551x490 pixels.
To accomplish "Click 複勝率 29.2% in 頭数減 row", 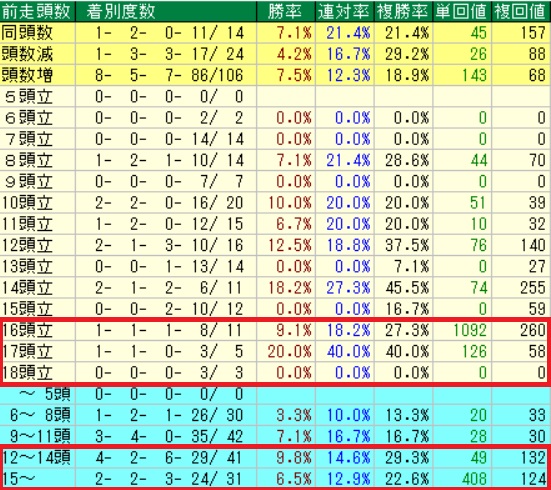I will point(407,54).
